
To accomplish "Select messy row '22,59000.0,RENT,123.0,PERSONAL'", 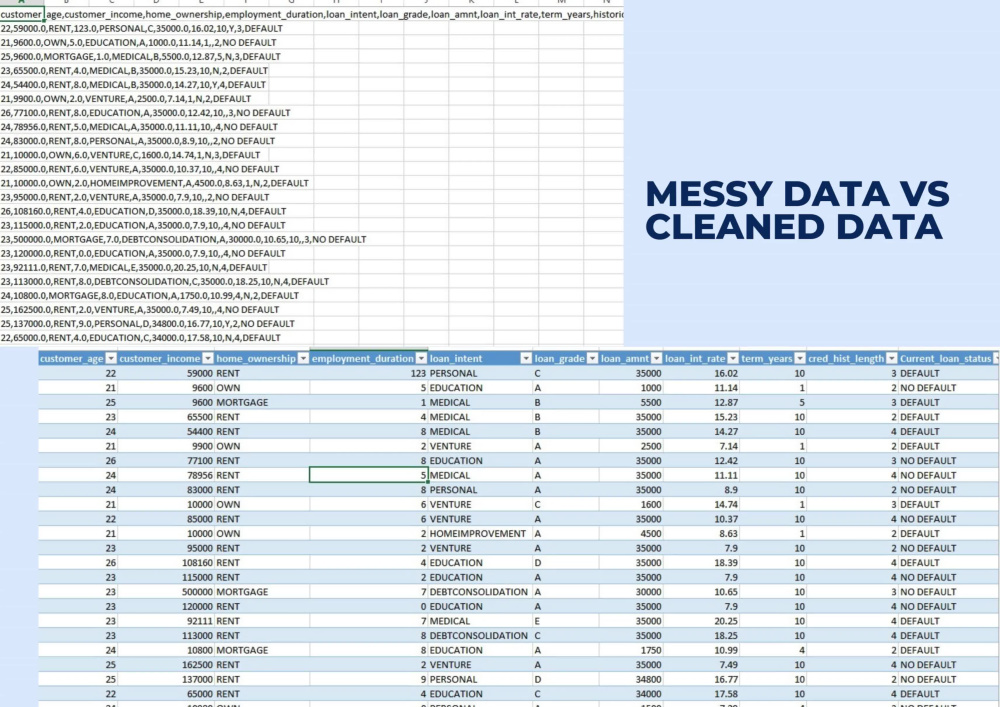I will click(x=142, y=29).
